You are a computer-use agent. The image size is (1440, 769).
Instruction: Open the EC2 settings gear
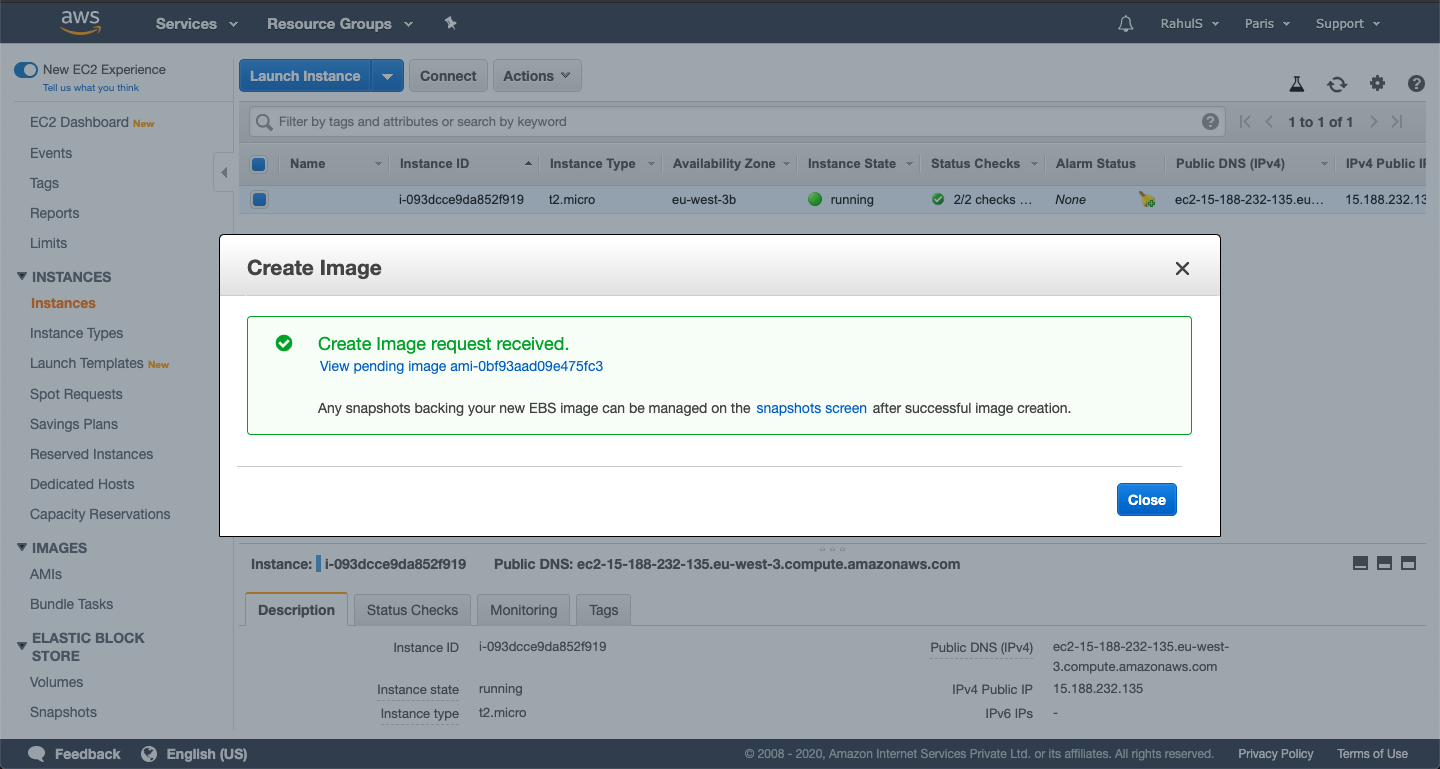pos(1377,84)
